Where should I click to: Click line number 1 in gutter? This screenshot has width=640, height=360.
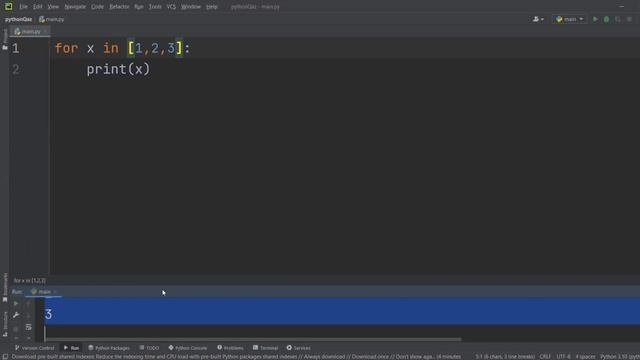(x=16, y=49)
